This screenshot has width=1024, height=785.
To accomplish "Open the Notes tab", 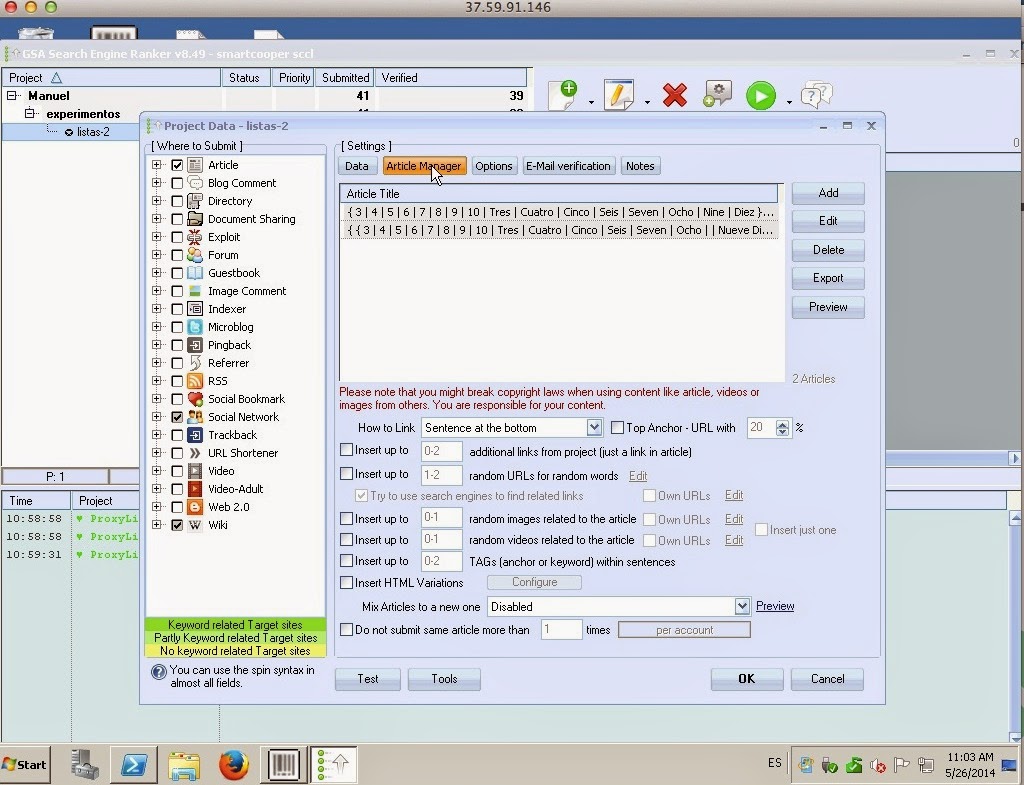I will coord(640,166).
